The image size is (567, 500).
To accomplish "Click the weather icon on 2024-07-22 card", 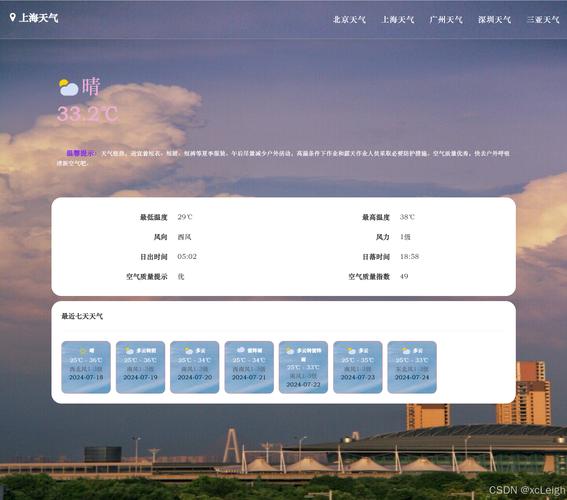I will point(290,351).
